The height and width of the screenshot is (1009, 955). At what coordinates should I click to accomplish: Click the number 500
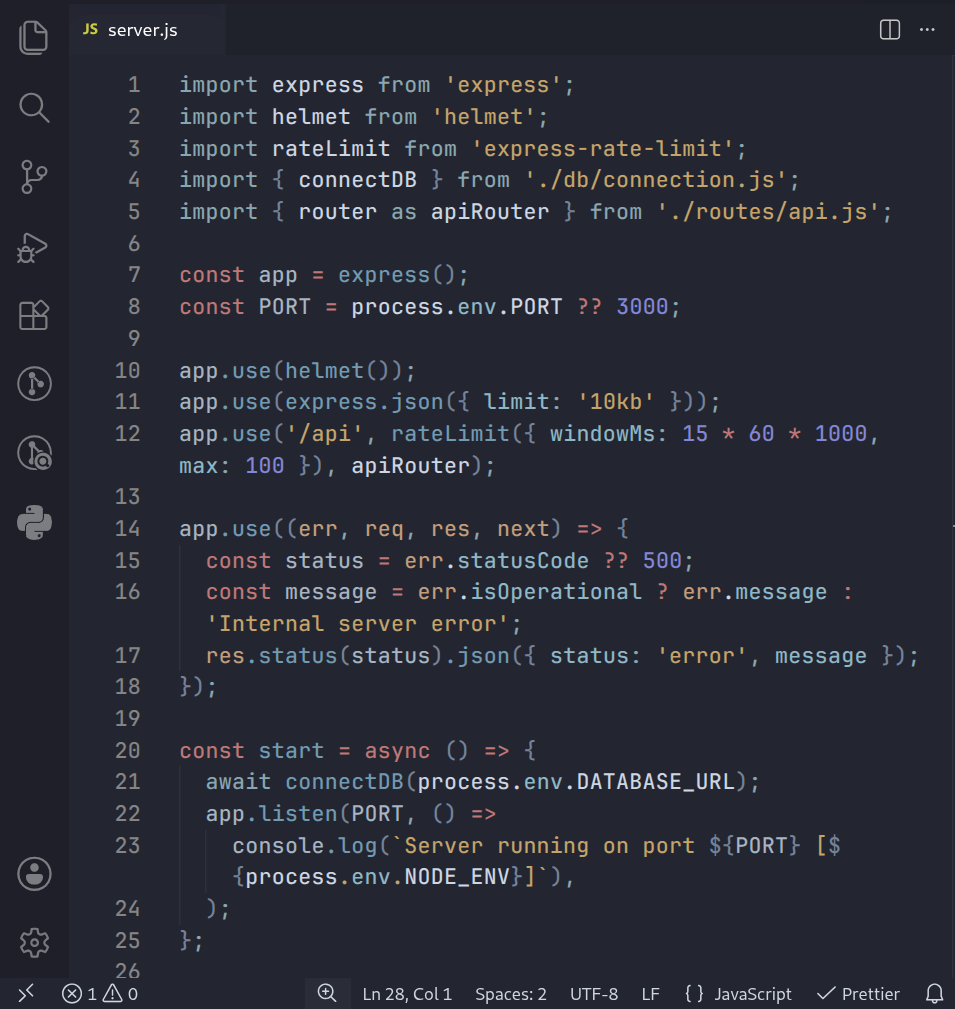[662, 560]
